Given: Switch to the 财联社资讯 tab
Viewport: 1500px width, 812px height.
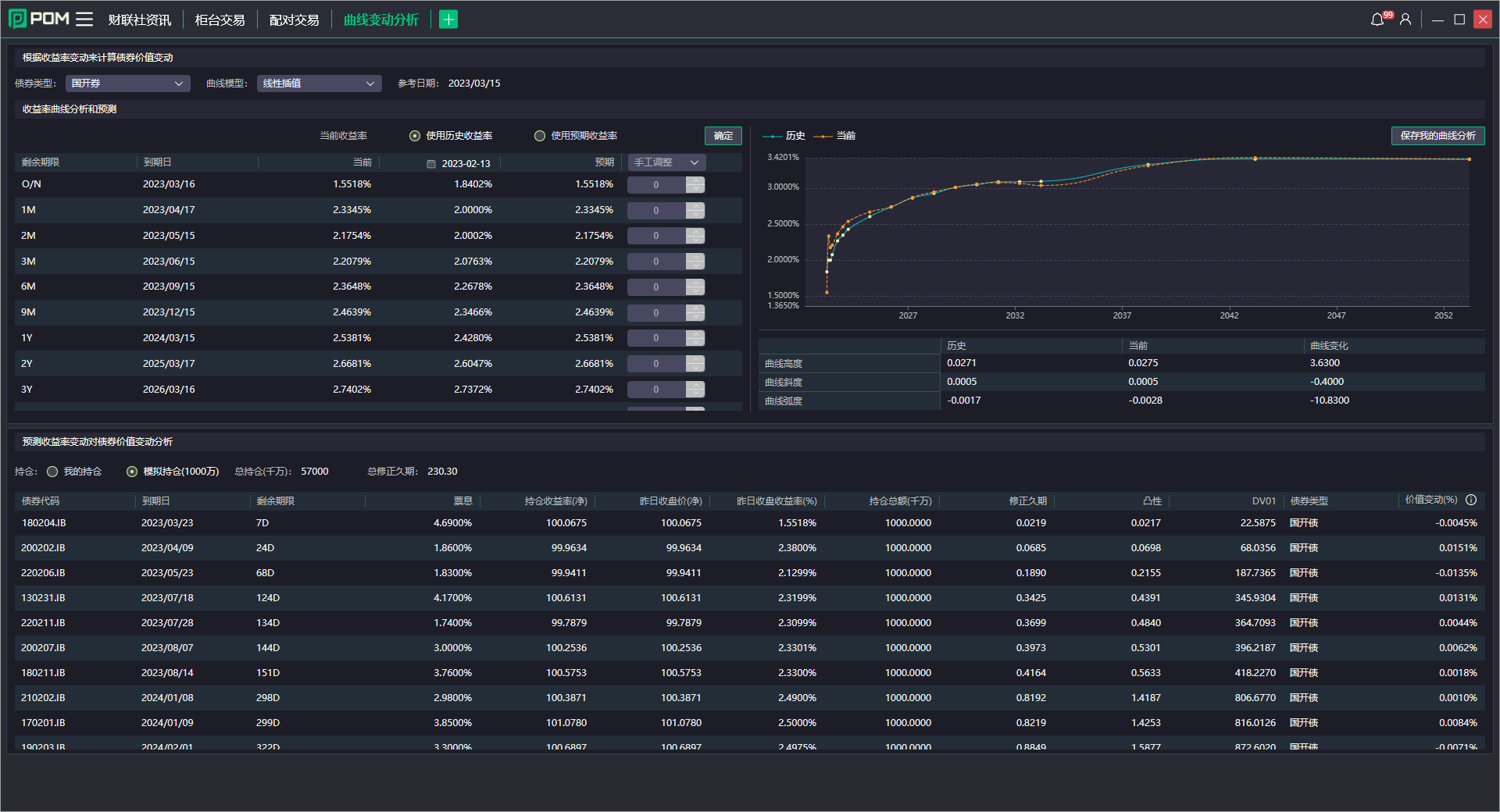Looking at the screenshot, I should [x=139, y=20].
